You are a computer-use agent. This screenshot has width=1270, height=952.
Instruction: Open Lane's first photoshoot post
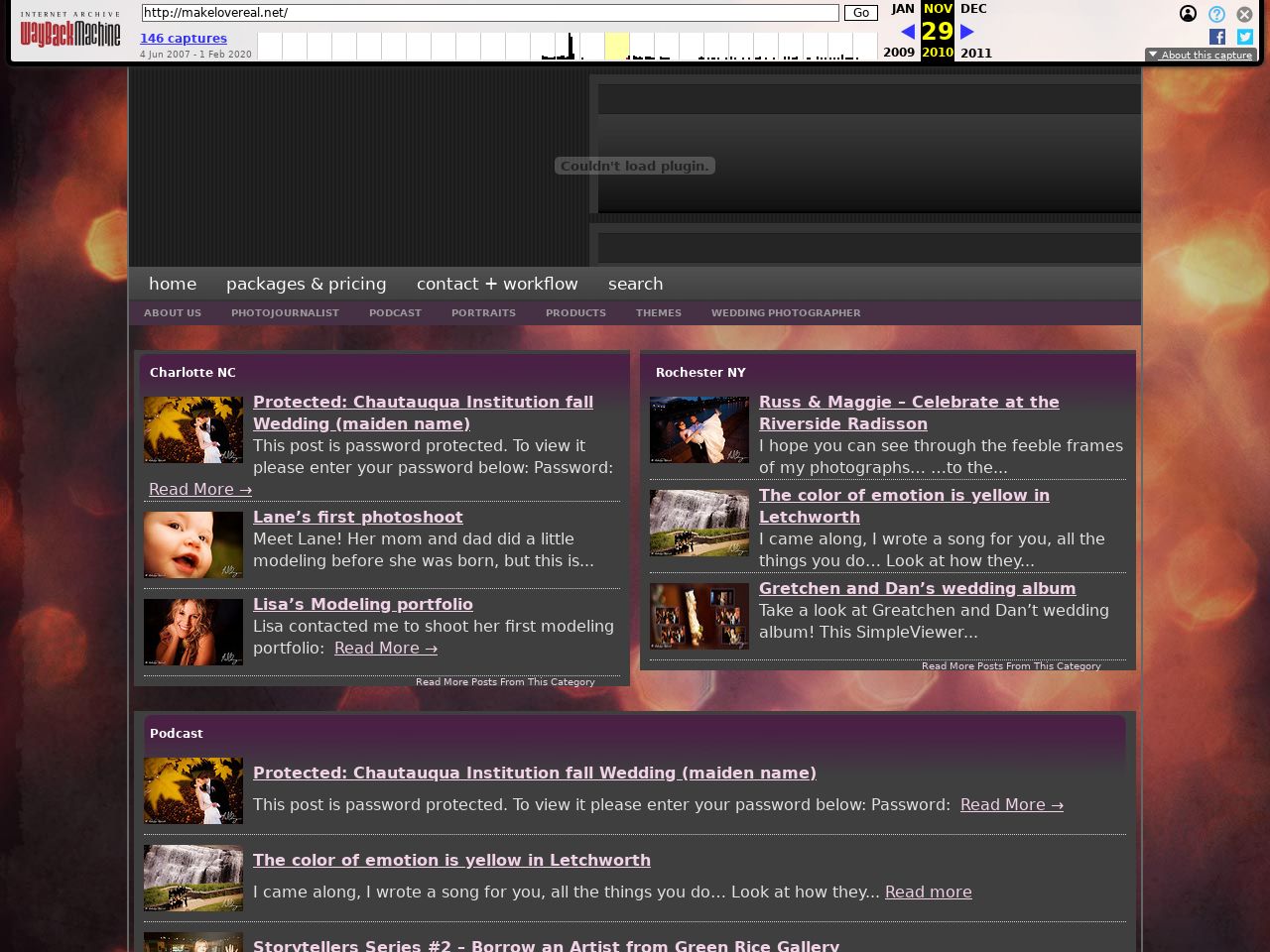pos(357,517)
